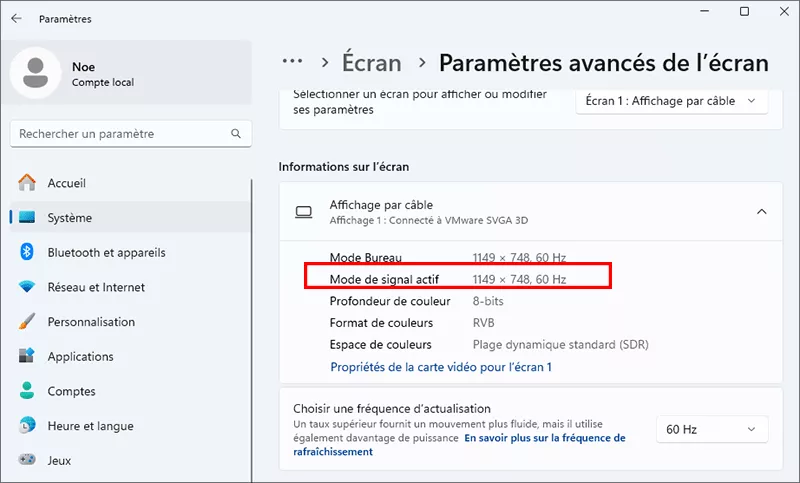
Task: Click the Mode de signal actif value
Action: 519,279
